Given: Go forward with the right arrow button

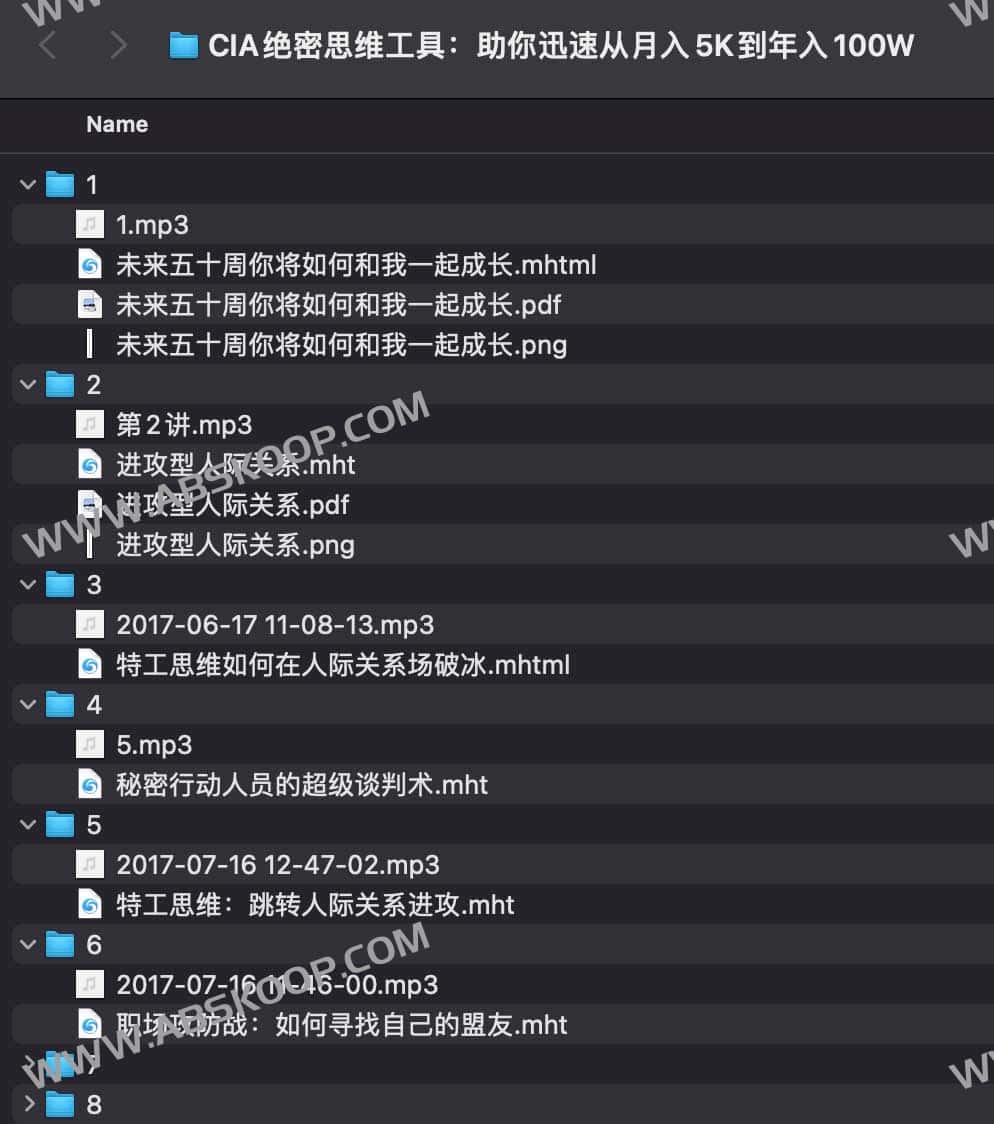Looking at the screenshot, I should click(118, 45).
